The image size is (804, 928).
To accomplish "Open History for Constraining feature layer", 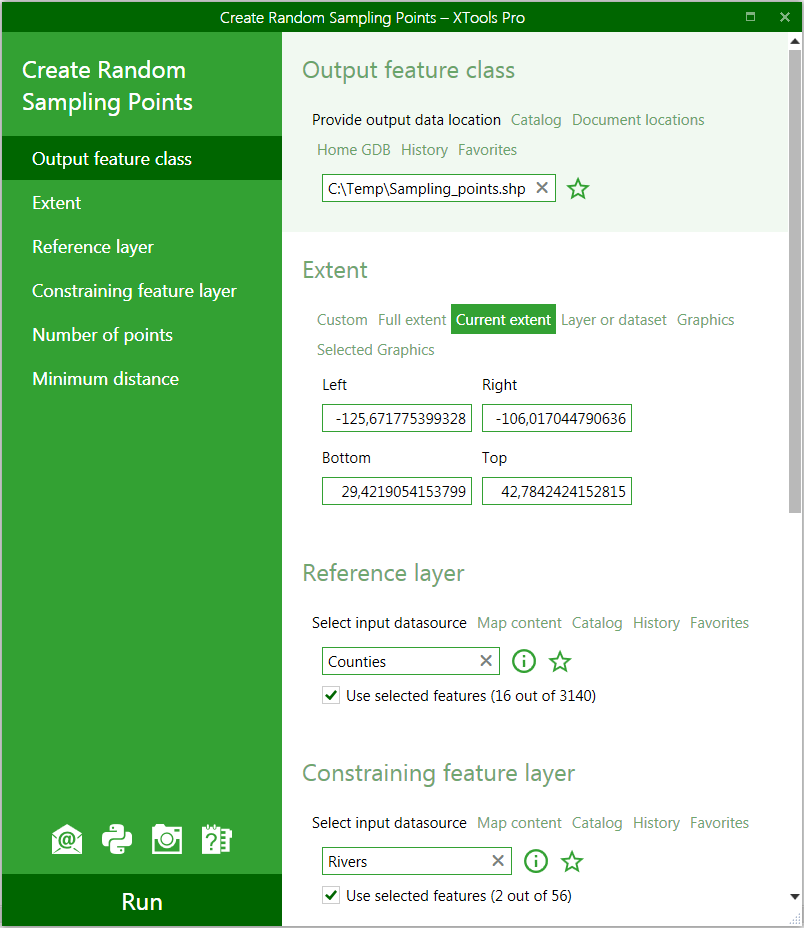I will tap(656, 823).
